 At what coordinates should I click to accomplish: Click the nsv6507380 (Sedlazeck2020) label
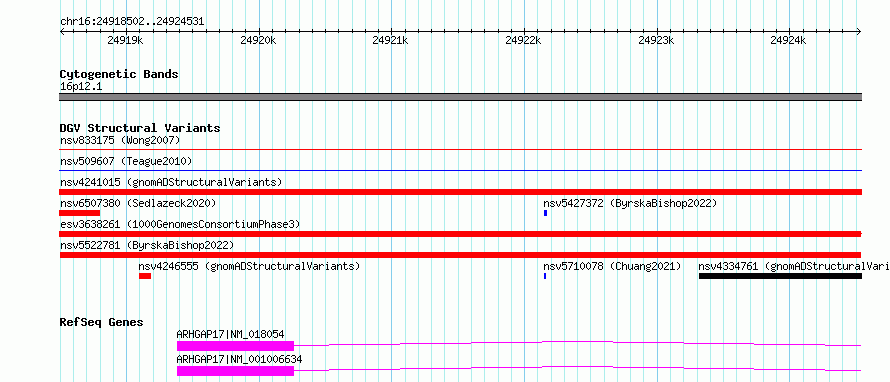coord(138,203)
